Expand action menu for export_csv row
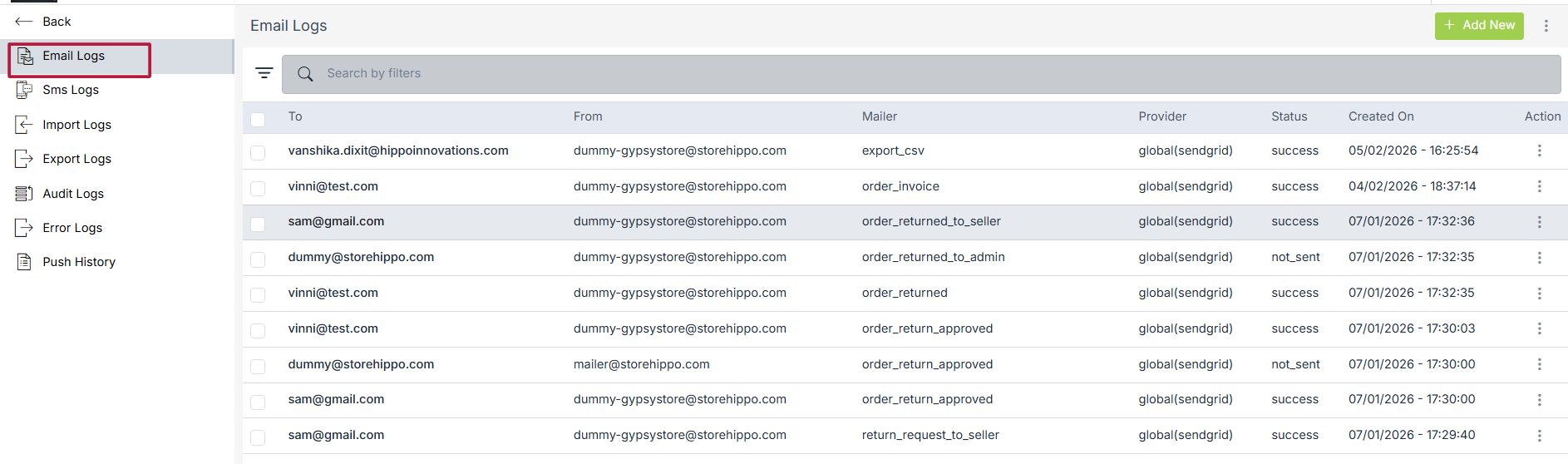This screenshot has width=1568, height=464. [1539, 151]
